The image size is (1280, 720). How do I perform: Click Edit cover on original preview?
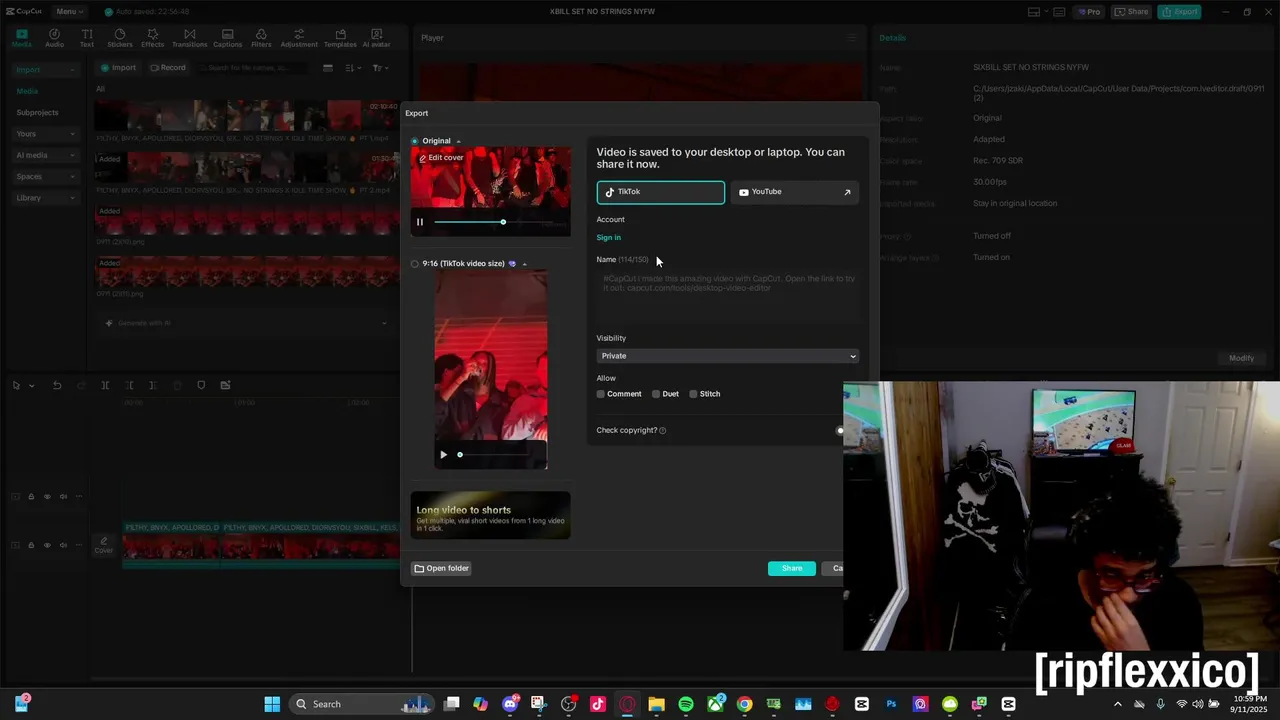point(441,158)
